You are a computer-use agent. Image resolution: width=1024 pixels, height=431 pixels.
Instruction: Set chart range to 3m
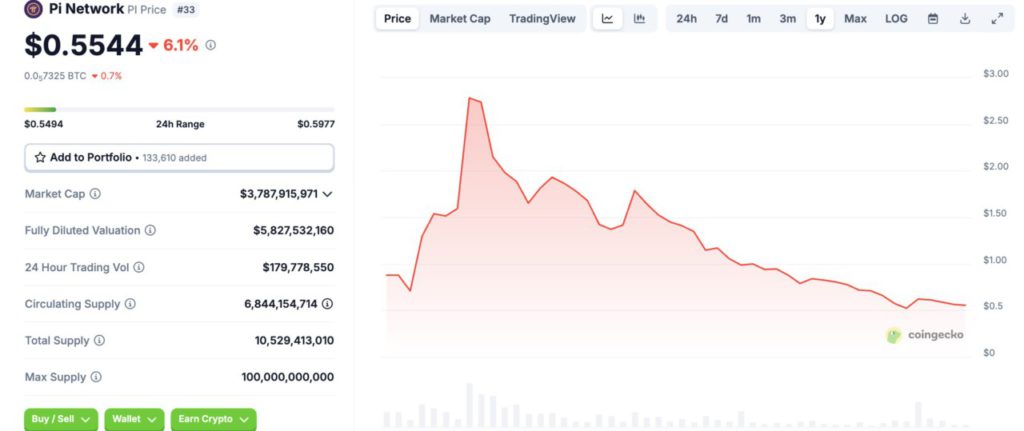[788, 19]
